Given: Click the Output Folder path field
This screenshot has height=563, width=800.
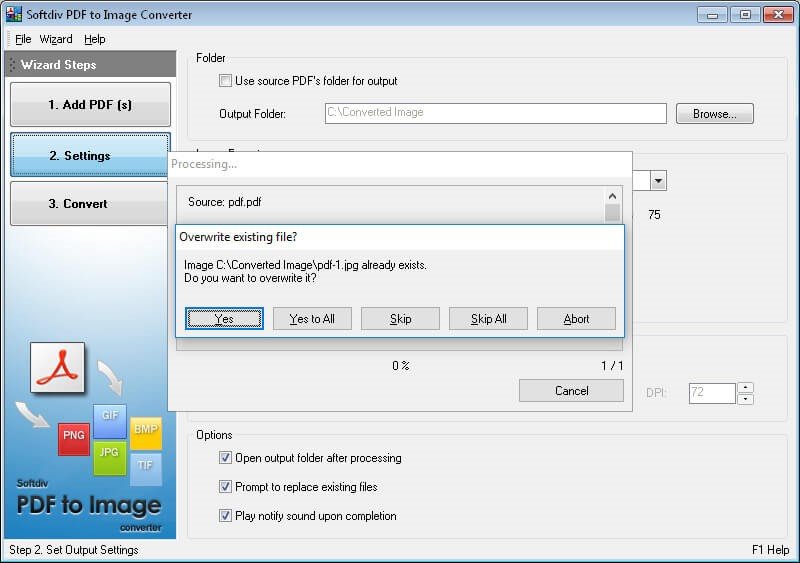Looking at the screenshot, I should point(495,113).
